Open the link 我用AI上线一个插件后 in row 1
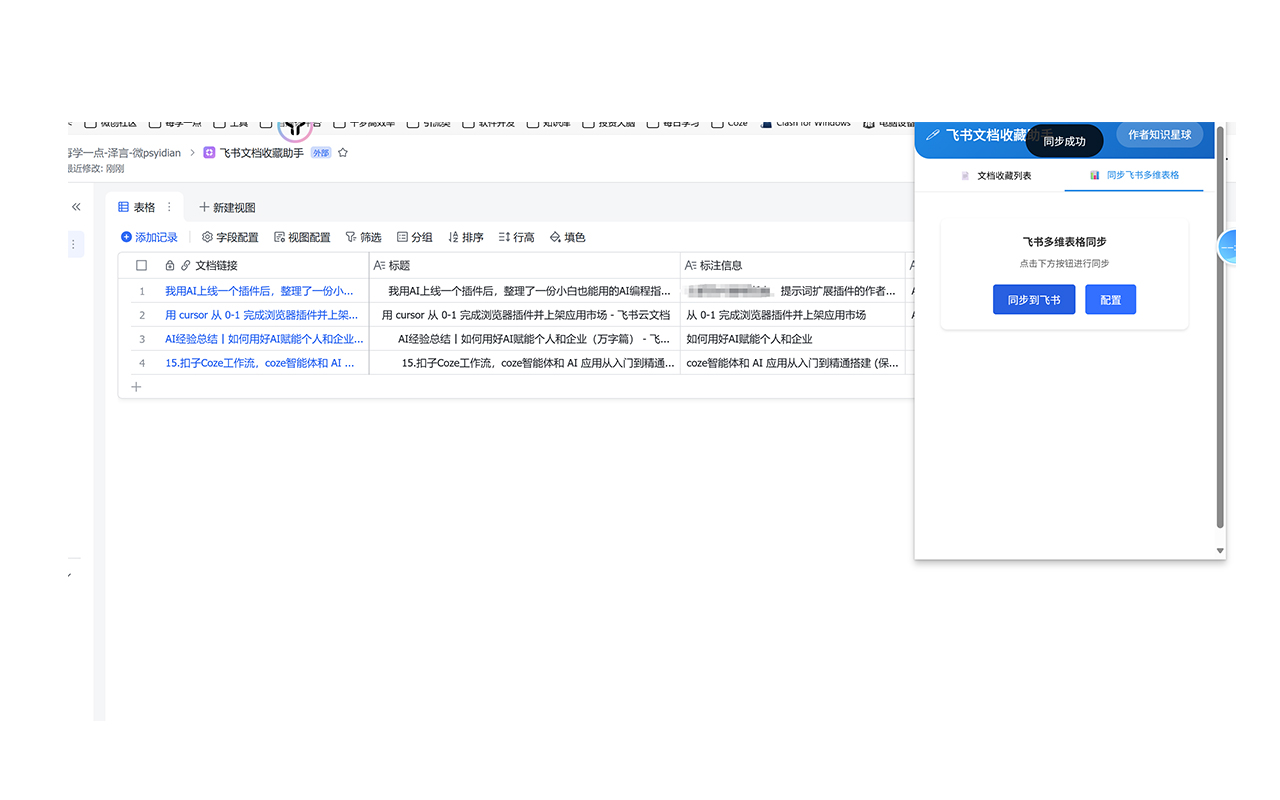This screenshot has height=800, width=1280. (x=259, y=291)
